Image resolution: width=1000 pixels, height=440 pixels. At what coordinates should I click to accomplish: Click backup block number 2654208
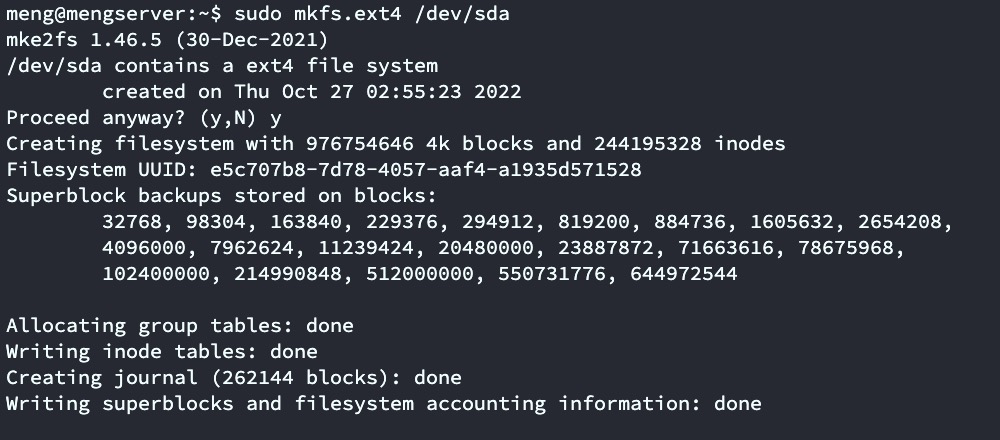coord(899,222)
